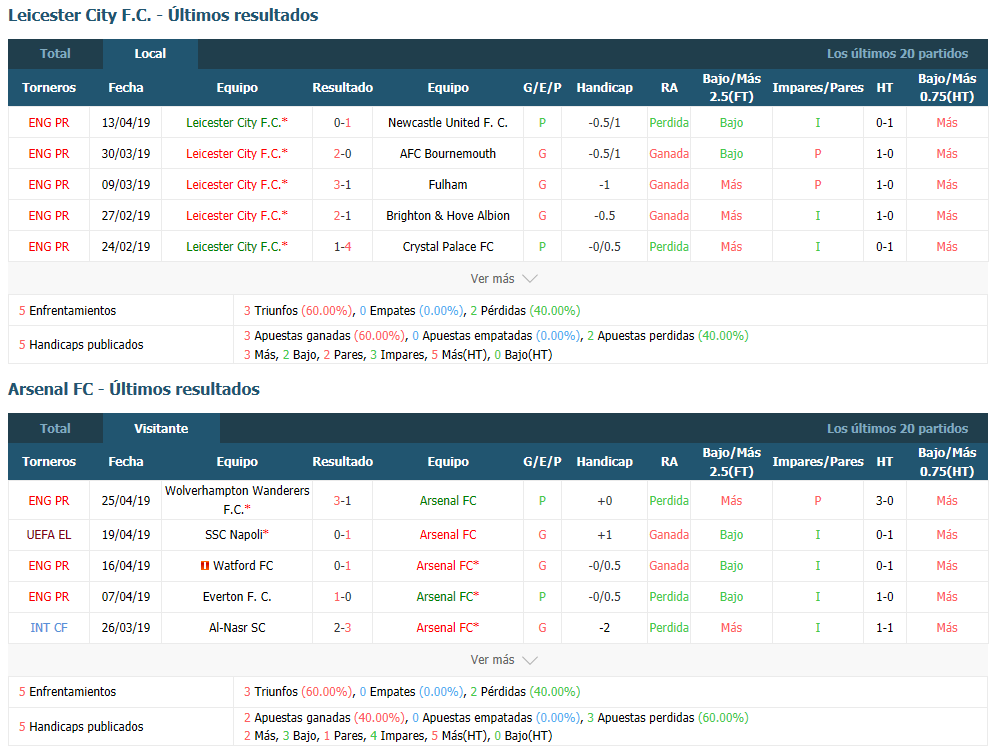Click Ganada in Fulham row
This screenshot has height=754, width=1002.
coord(669,185)
